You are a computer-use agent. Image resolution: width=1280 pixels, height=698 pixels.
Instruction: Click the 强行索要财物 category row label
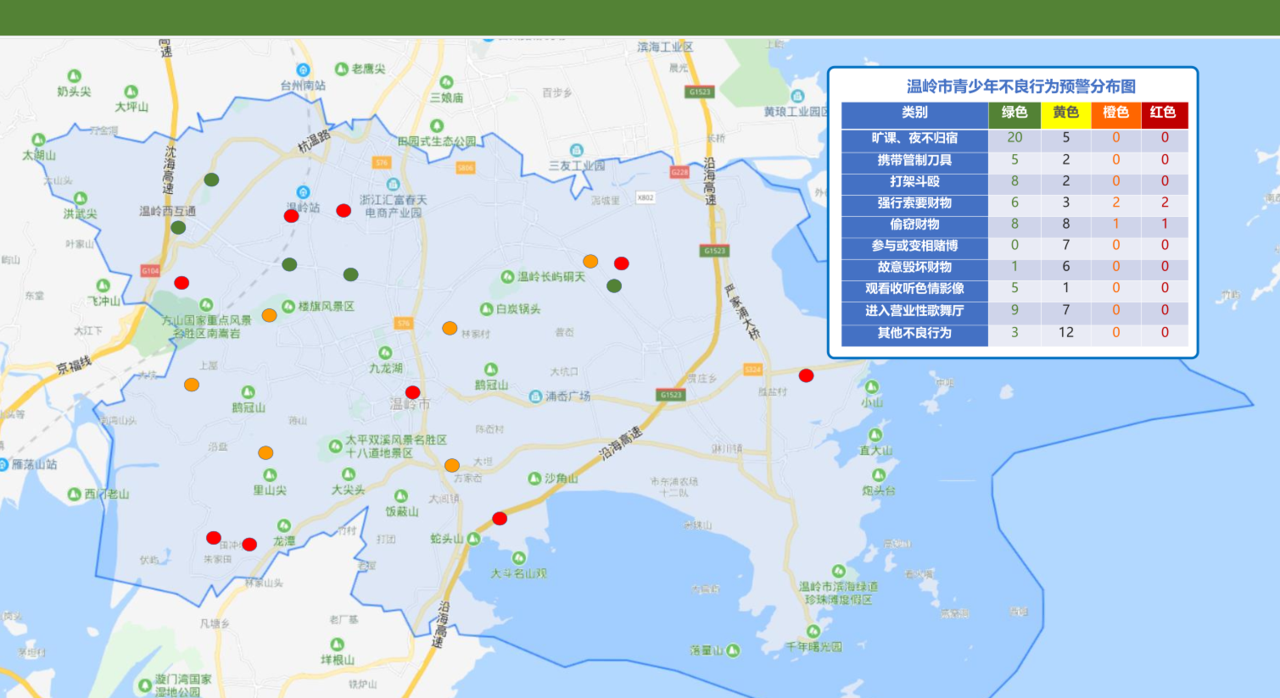[x=914, y=203]
